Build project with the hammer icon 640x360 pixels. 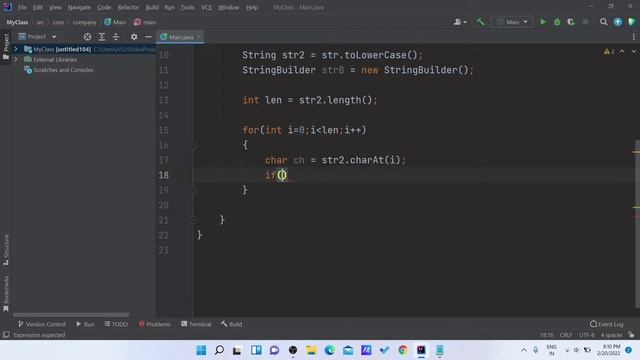point(480,22)
